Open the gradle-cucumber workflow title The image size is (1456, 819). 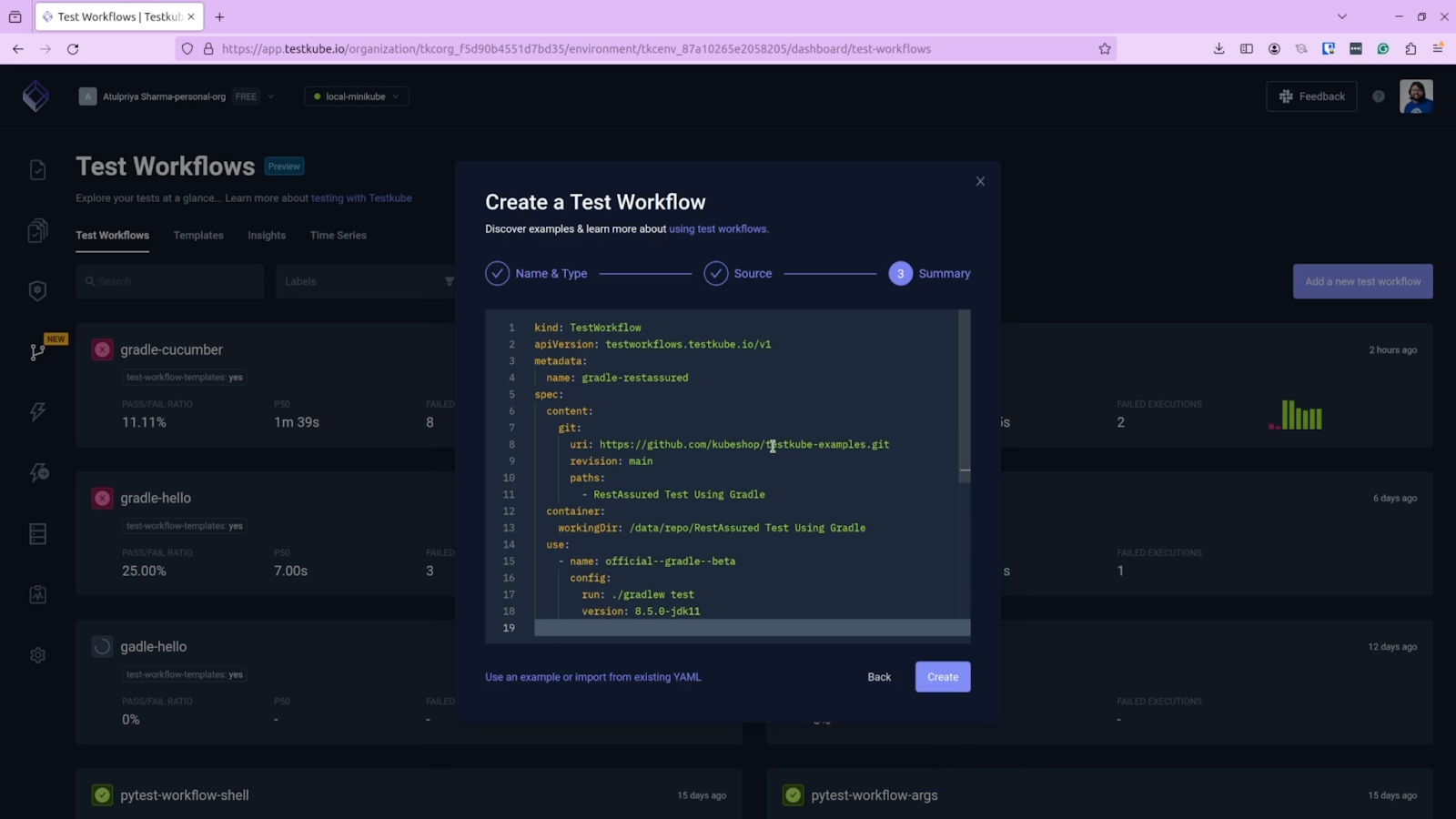(171, 349)
